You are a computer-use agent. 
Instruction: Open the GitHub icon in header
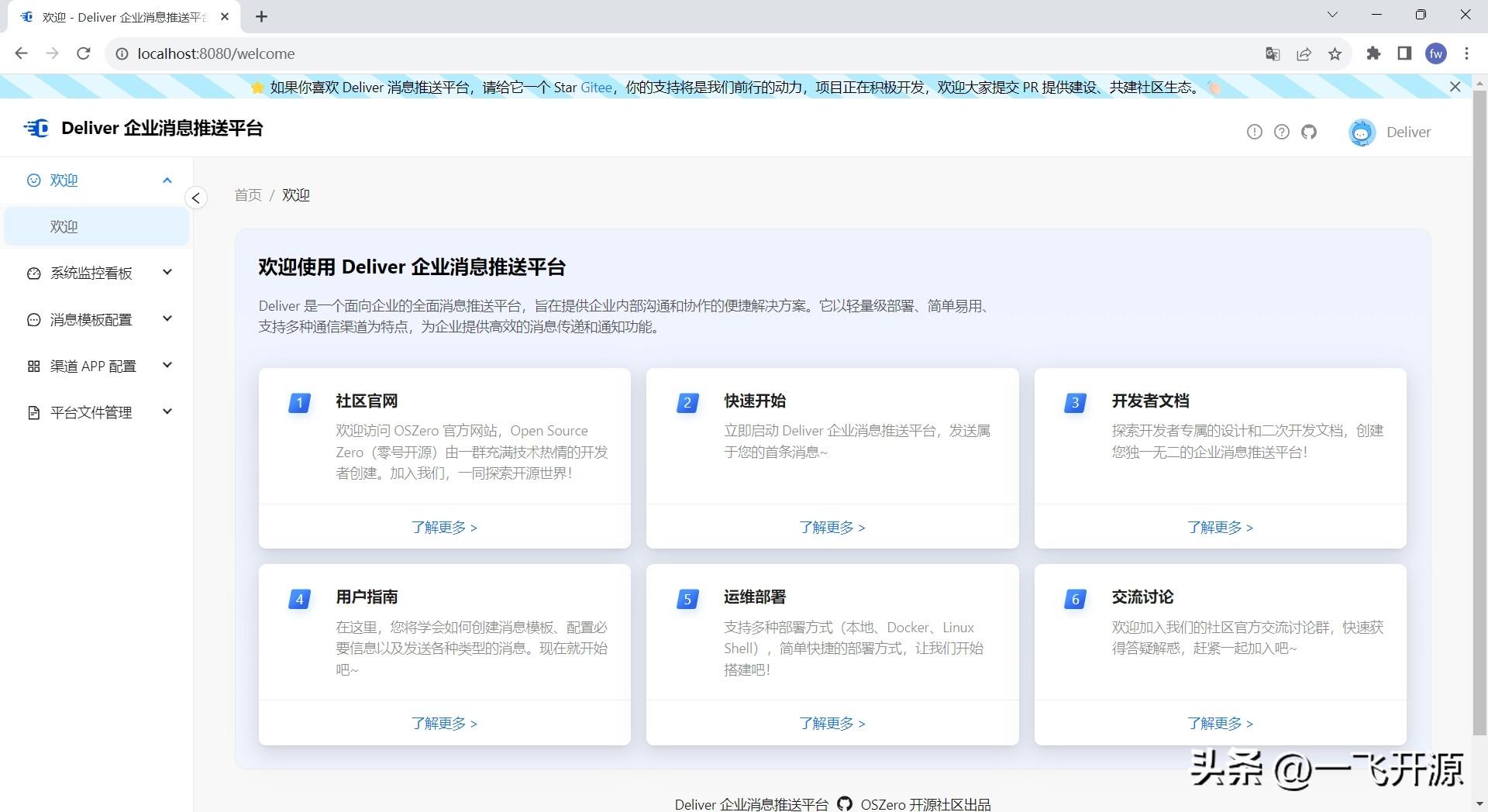pos(1309,132)
